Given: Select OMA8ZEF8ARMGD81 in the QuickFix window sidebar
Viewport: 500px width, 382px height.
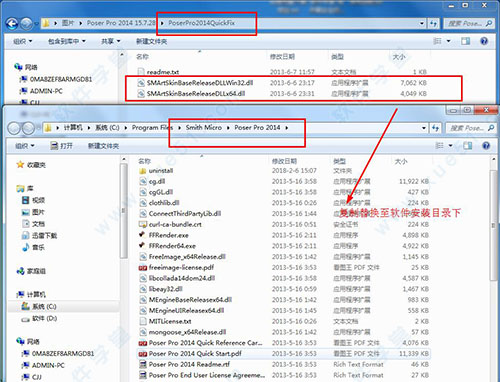Looking at the screenshot, I should tap(61, 79).
